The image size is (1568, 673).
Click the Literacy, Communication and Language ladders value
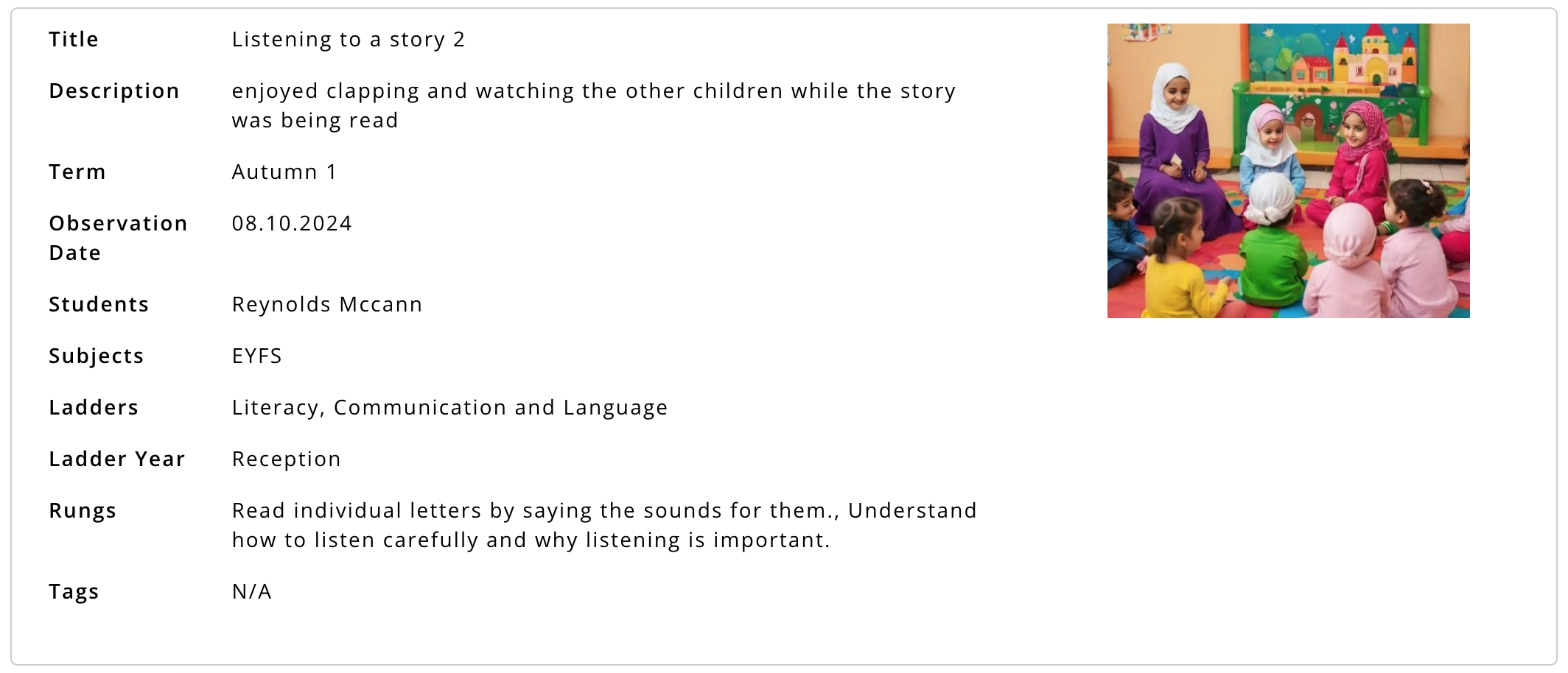click(449, 407)
